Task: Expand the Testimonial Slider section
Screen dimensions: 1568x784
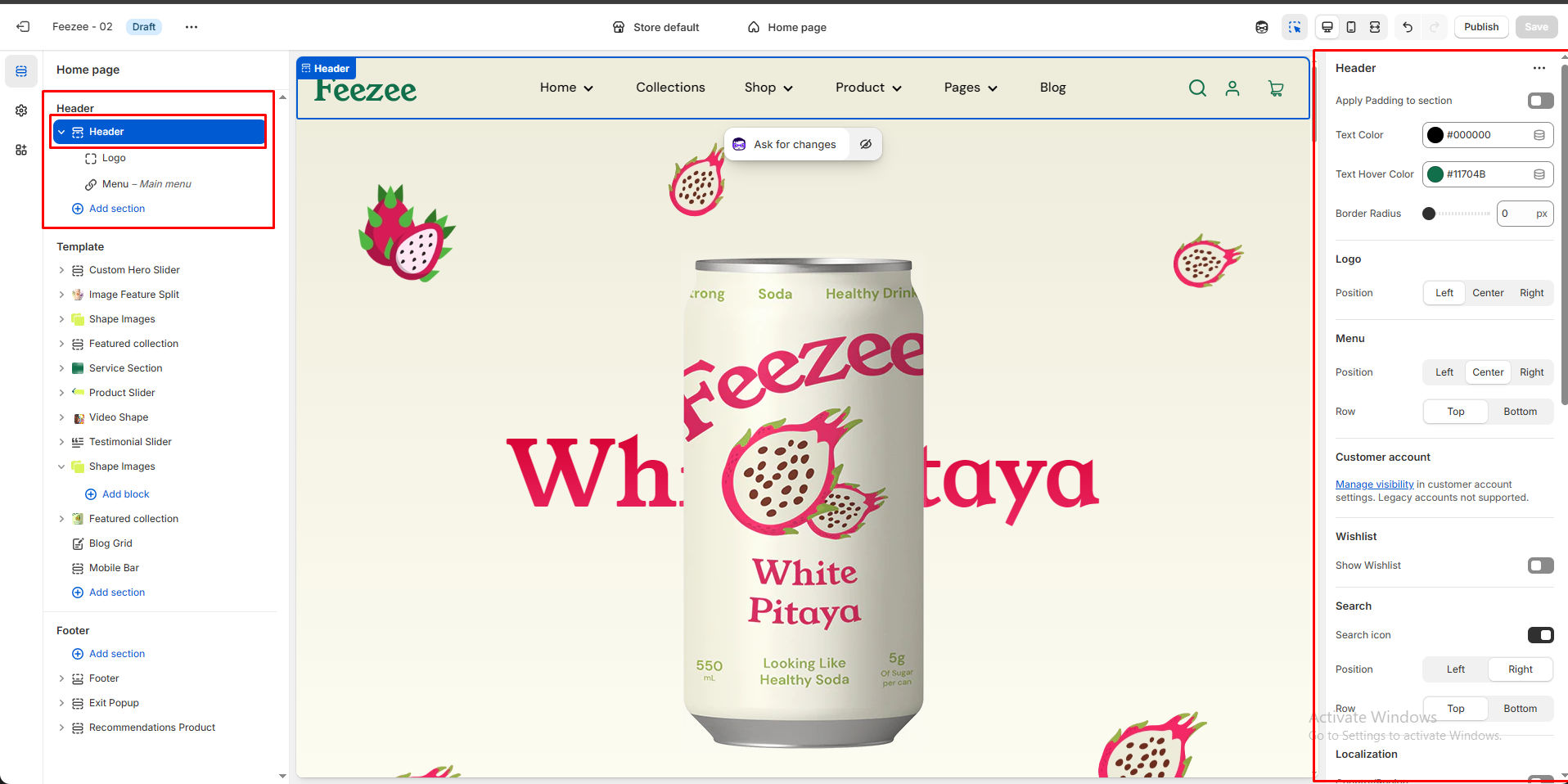Action: (61, 442)
